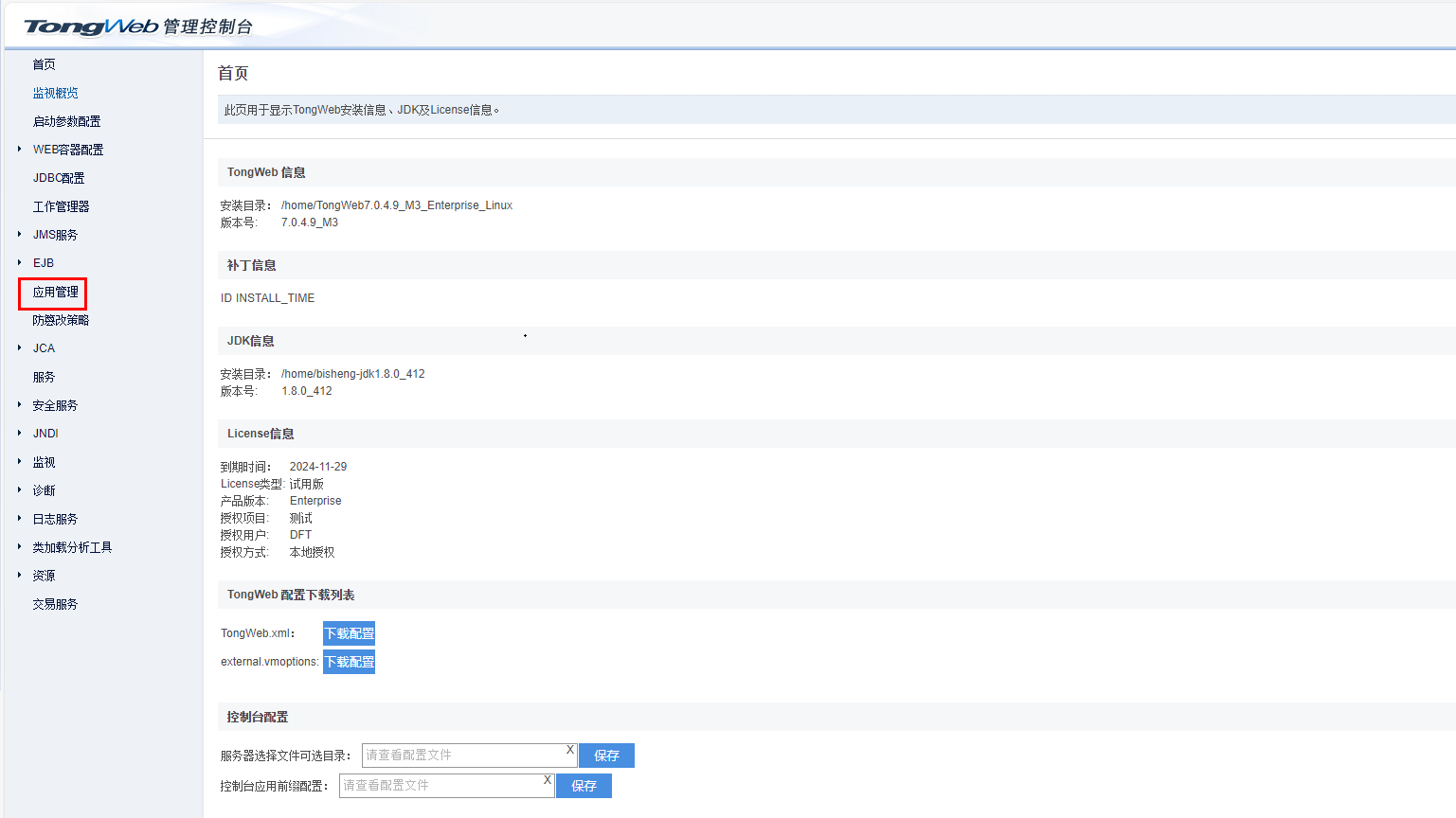Viewport: 1456px width, 818px height.
Task: Click the JDK信息 section header
Action: pos(251,341)
